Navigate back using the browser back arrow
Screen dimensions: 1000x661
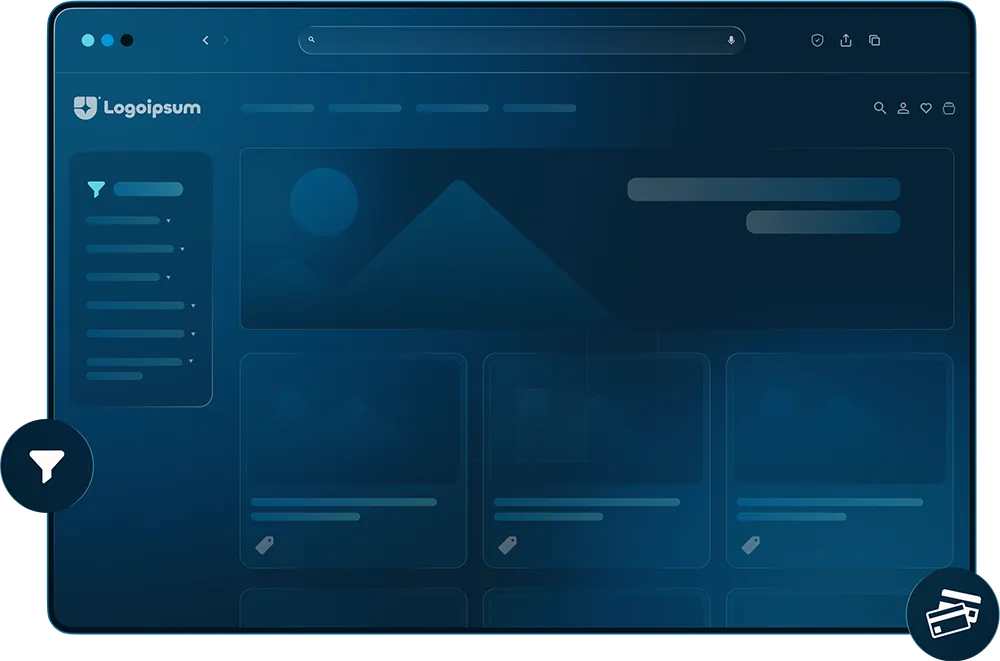tap(206, 40)
